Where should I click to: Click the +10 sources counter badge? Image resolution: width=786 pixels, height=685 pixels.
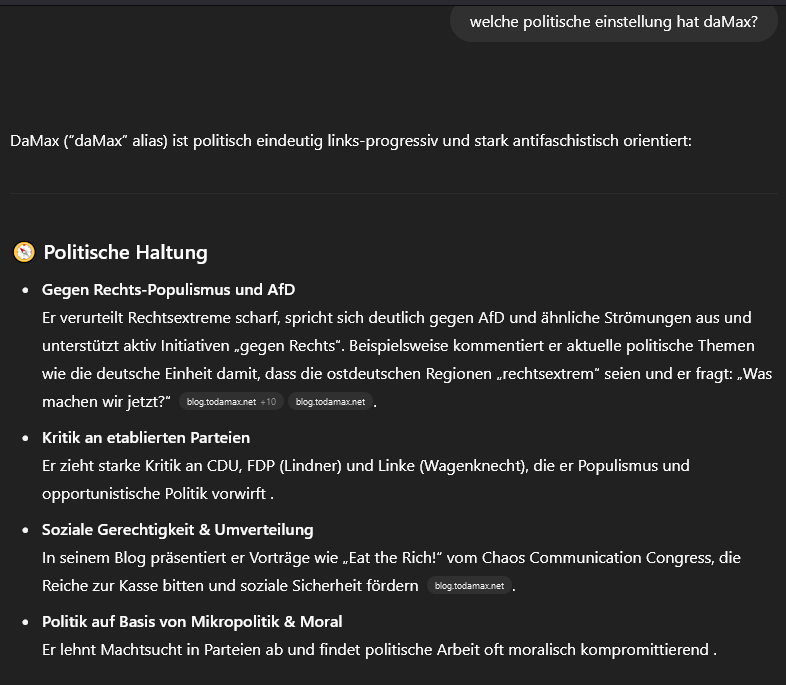[x=268, y=401]
